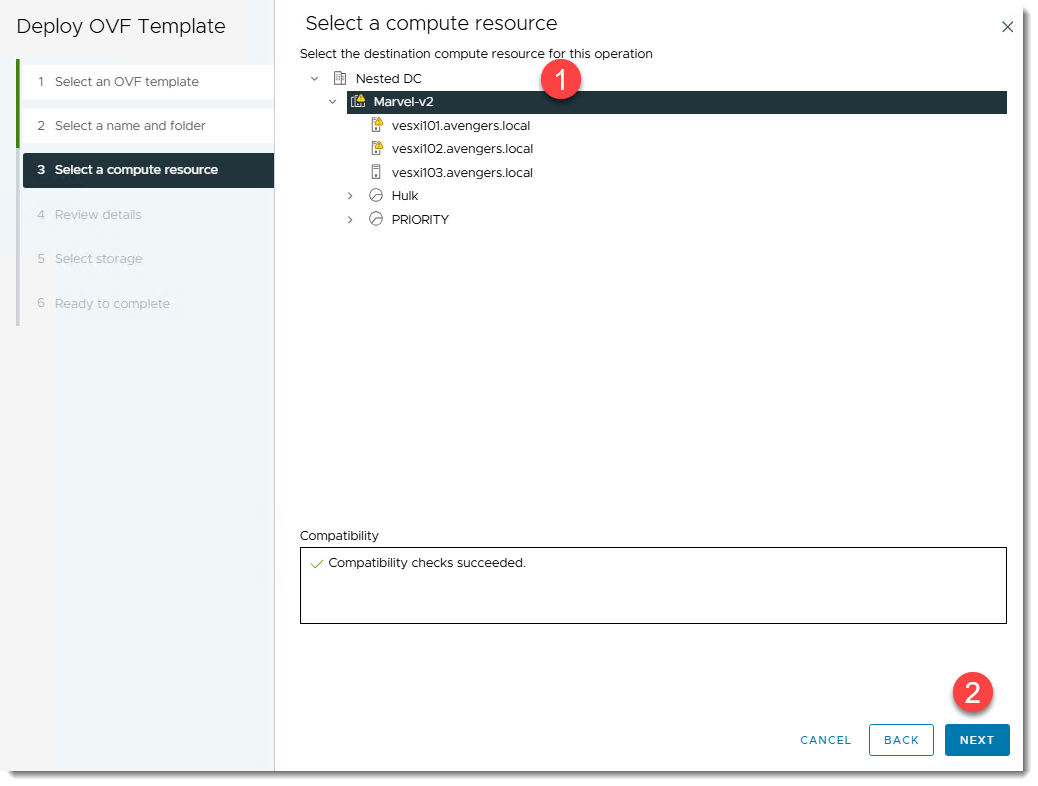Expand the Hulk resource pool
1038x786 pixels.
click(x=350, y=196)
